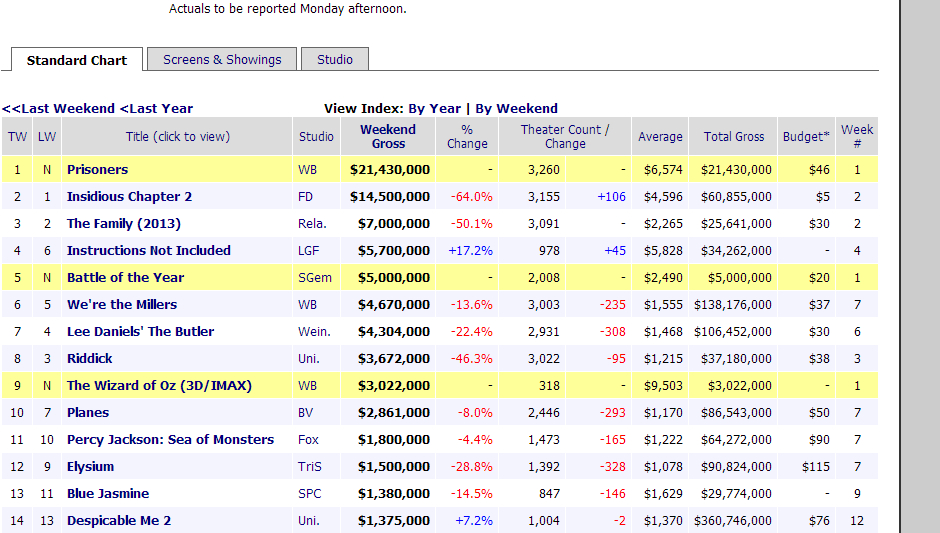The height and width of the screenshot is (533, 940).
Task: View index By Weekend
Action: tap(516, 109)
